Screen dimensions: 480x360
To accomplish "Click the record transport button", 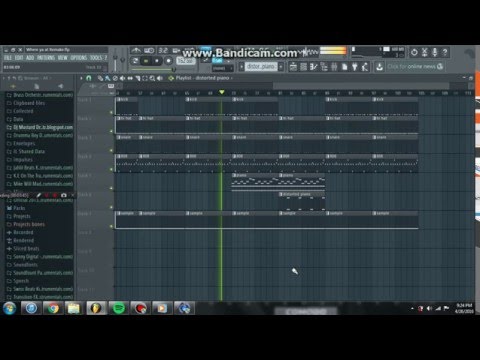I will pyautogui.click(x=168, y=61).
